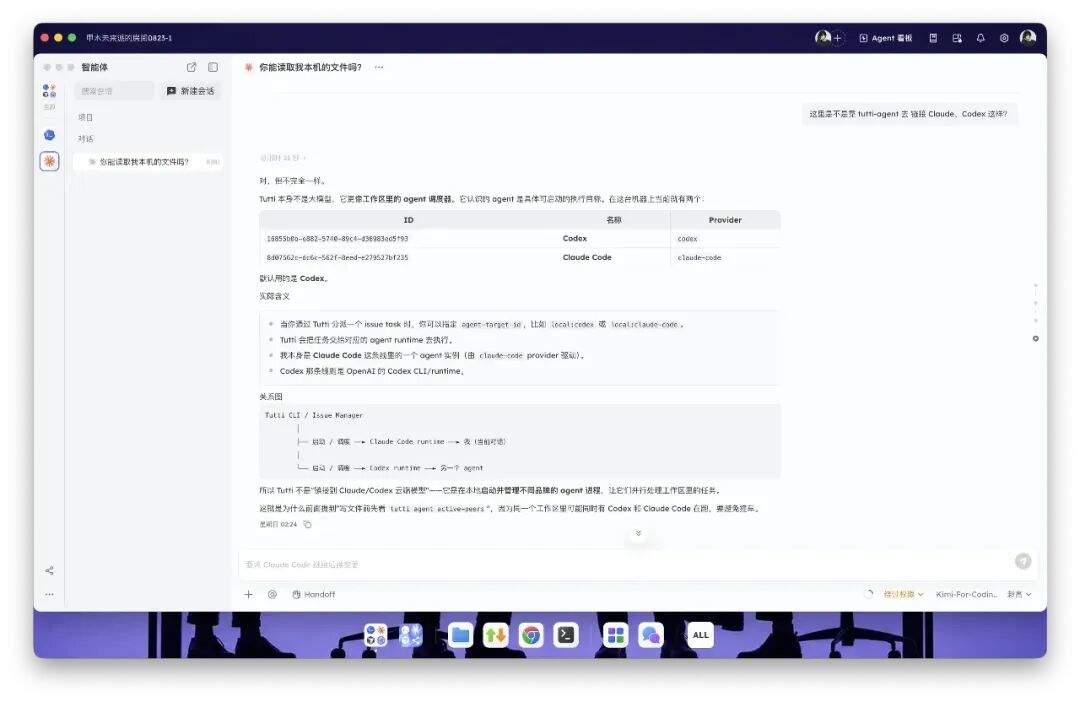This screenshot has height=702, width=1080.
Task: Click the claude-code provider cell
Action: [699, 258]
